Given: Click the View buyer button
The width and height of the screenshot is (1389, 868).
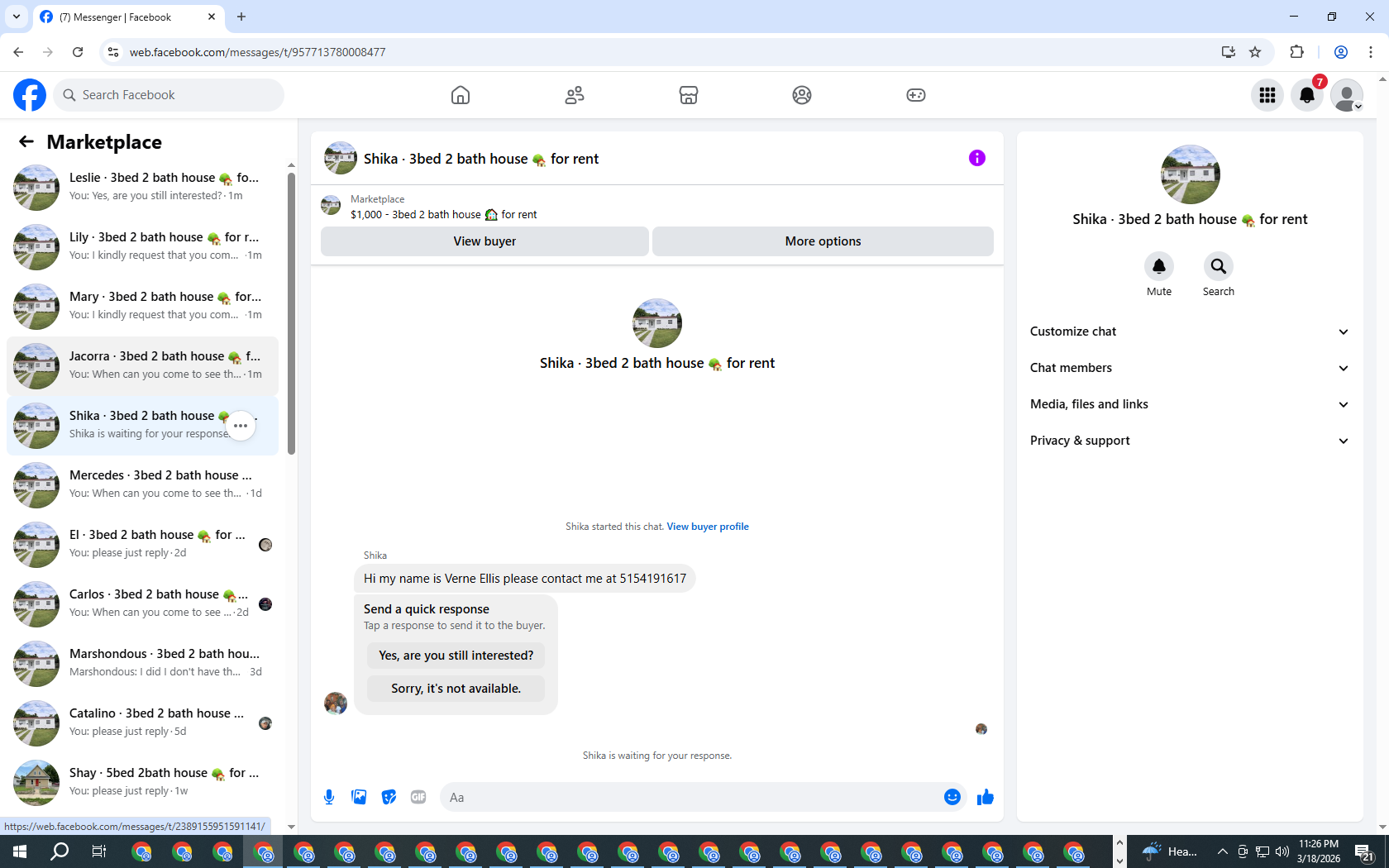Looking at the screenshot, I should [x=484, y=241].
